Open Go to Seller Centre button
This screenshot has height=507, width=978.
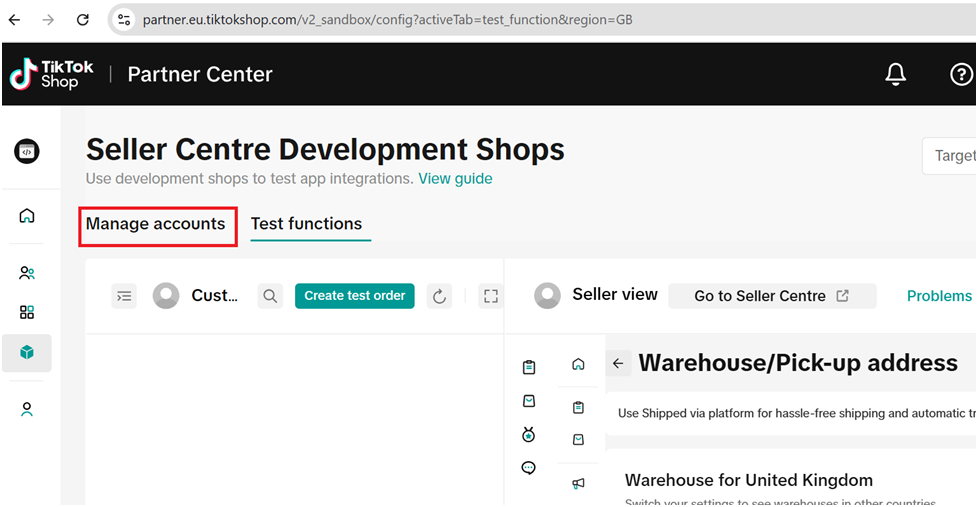coord(771,296)
